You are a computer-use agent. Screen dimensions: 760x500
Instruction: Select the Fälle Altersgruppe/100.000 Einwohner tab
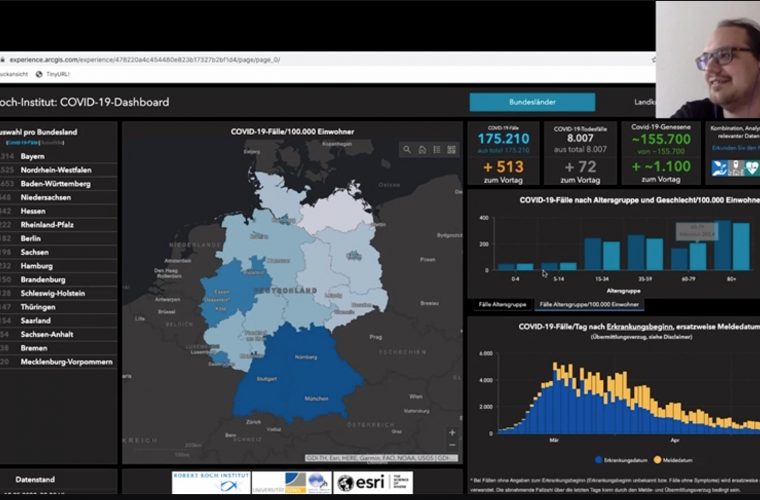point(589,304)
